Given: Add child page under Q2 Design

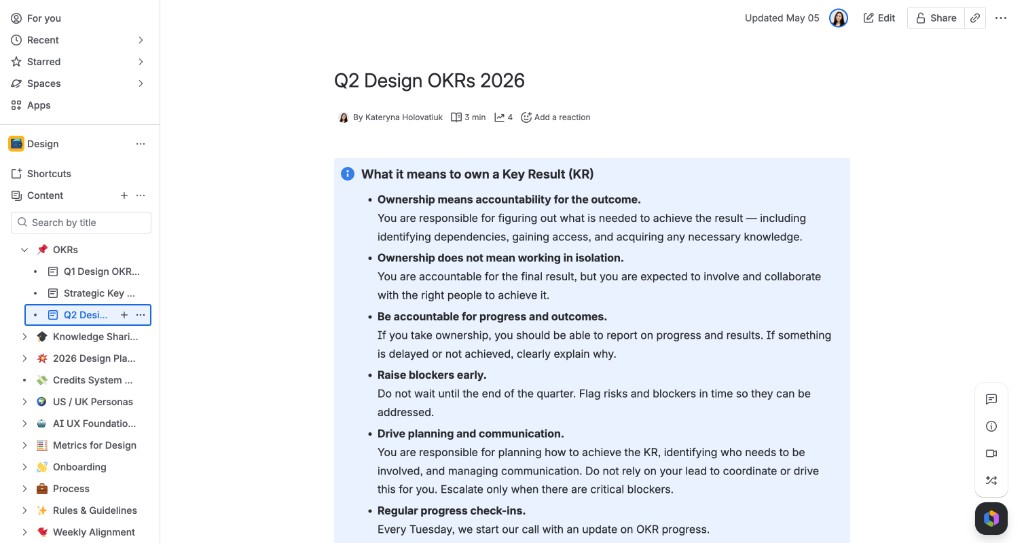Looking at the screenshot, I should (124, 315).
